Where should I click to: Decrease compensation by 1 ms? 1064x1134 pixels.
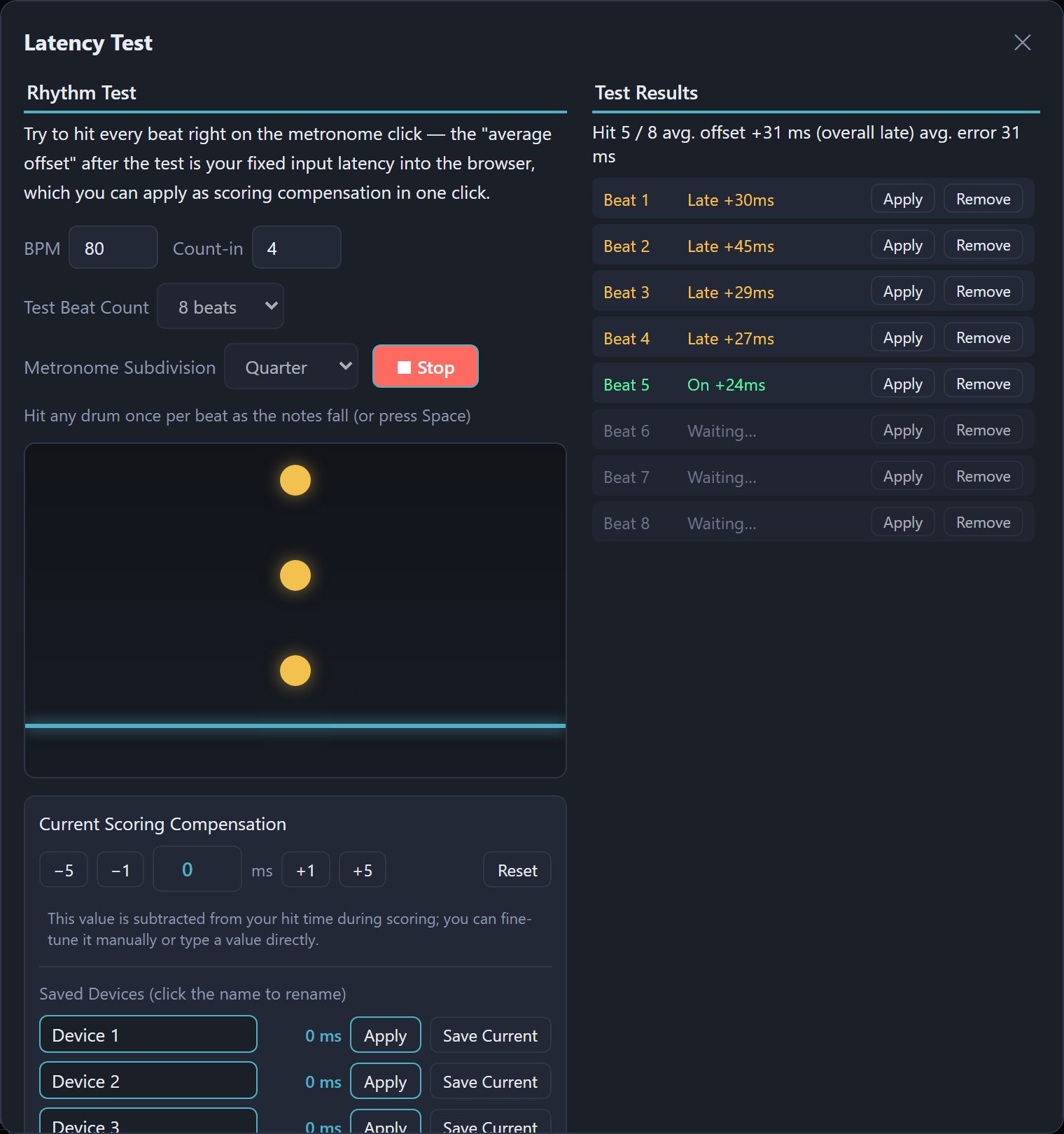(120, 869)
